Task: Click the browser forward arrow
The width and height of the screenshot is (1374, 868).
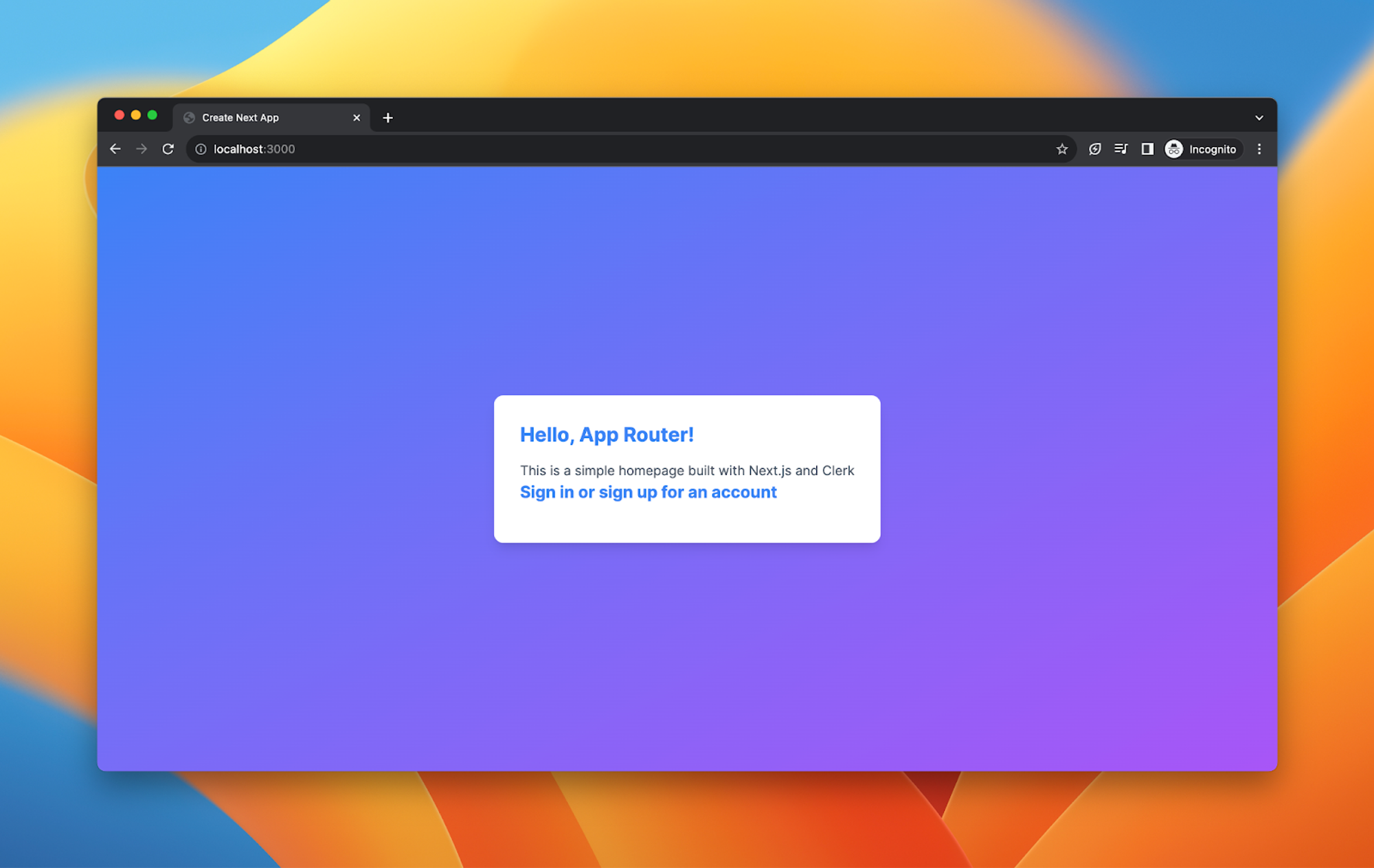Action: click(x=142, y=149)
